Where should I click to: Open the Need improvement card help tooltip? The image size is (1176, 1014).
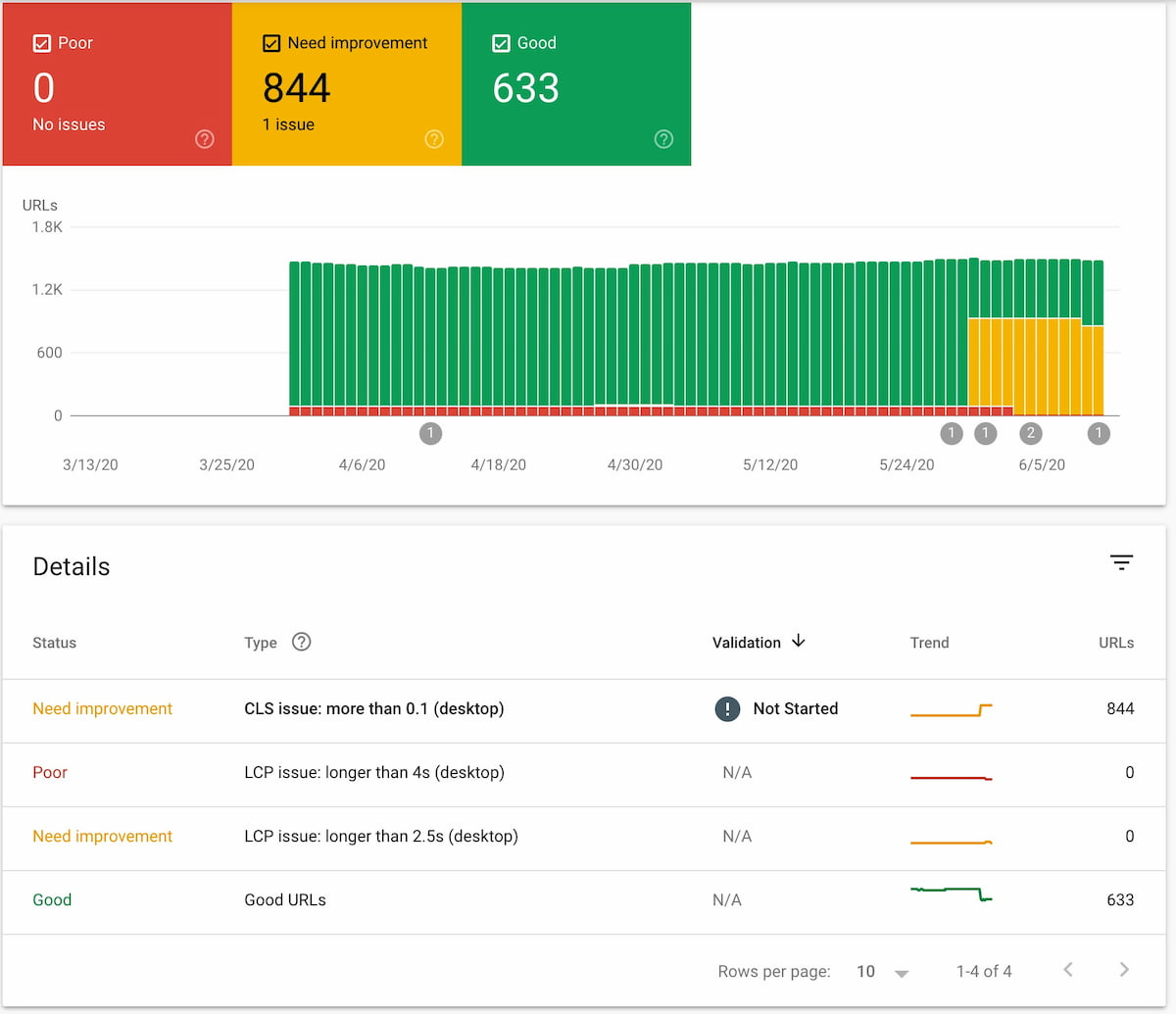coord(434,139)
